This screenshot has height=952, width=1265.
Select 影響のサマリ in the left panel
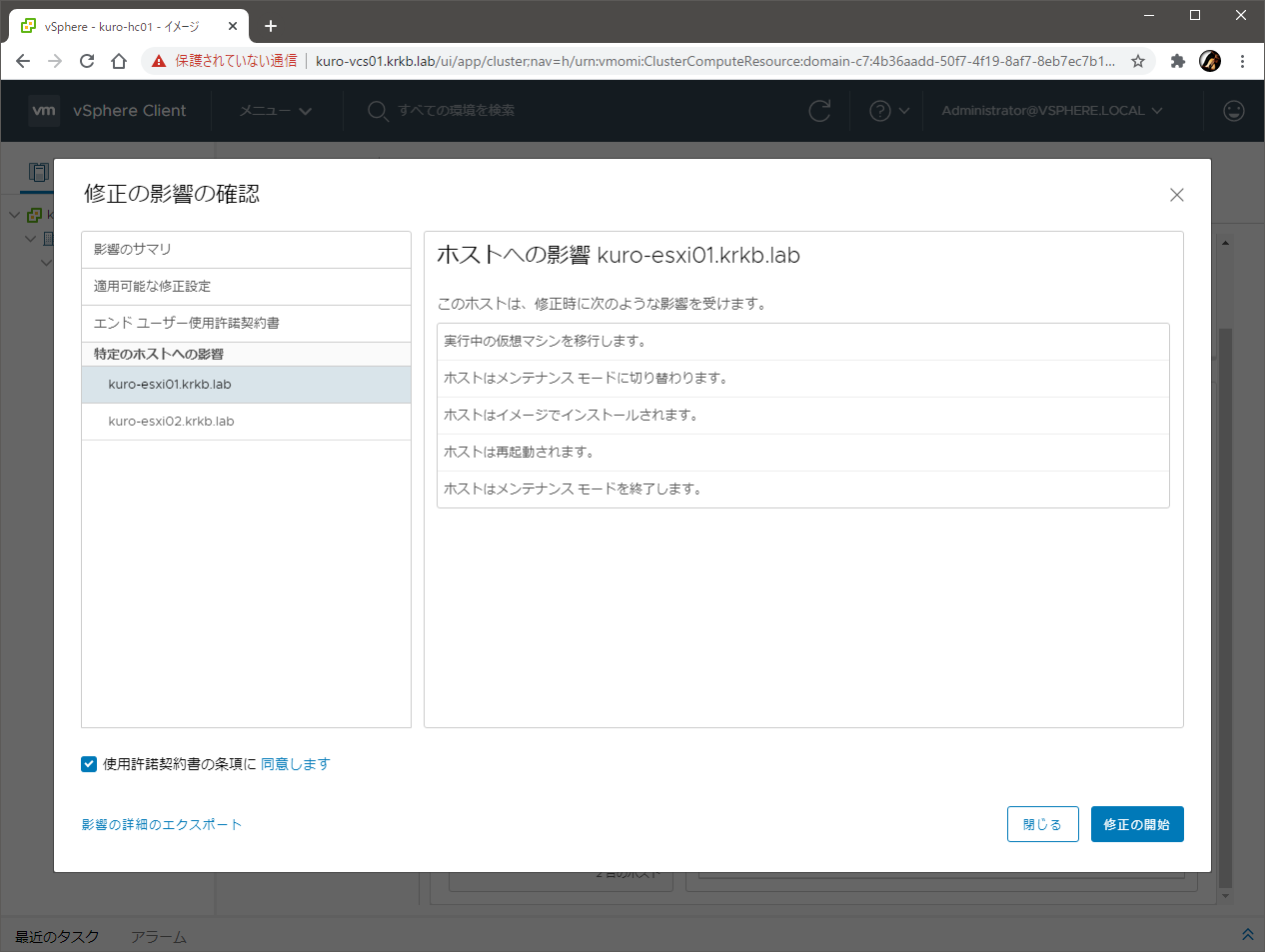[246, 250]
